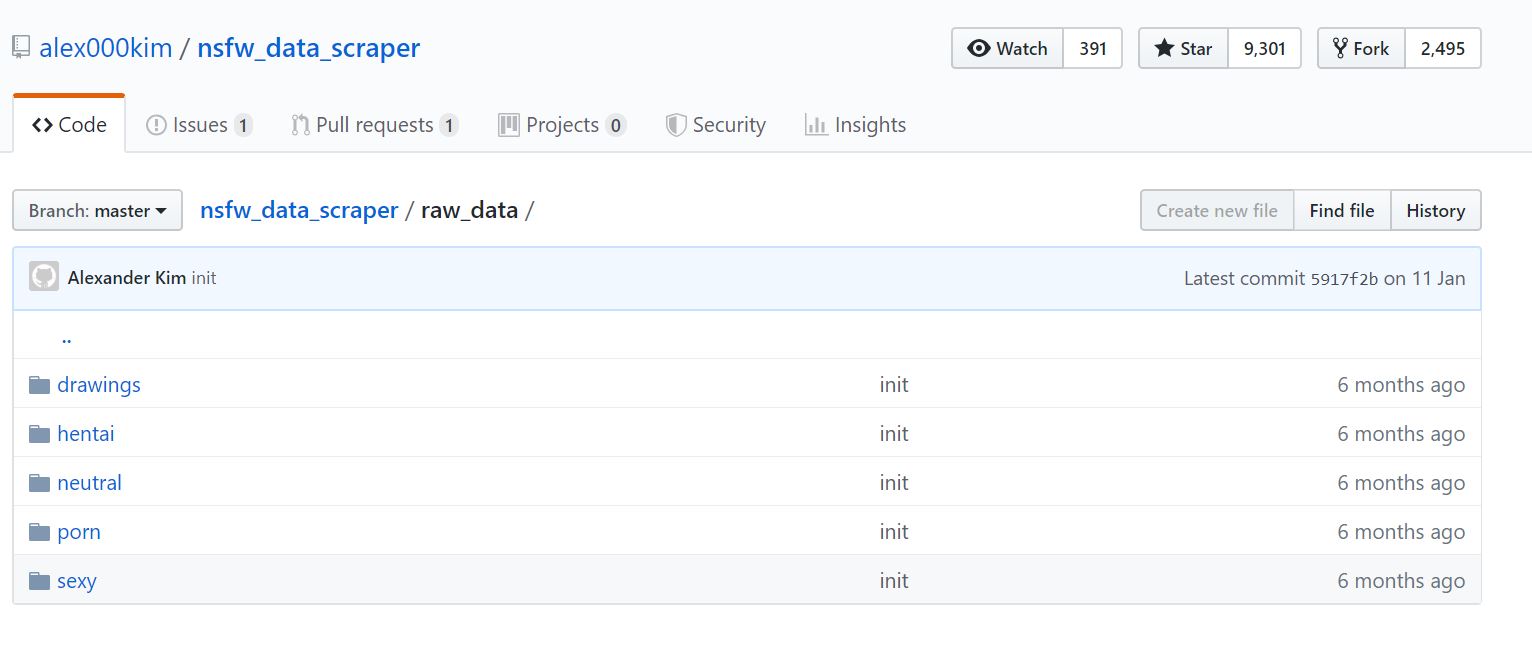Click "6 months ago" in sexy row
This screenshot has width=1532, height=647.
[x=1401, y=581]
